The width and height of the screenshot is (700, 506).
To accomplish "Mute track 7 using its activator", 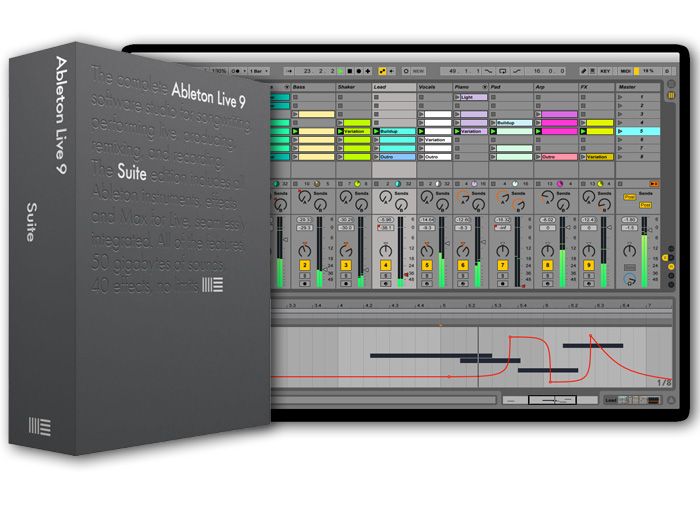I will tap(503, 265).
